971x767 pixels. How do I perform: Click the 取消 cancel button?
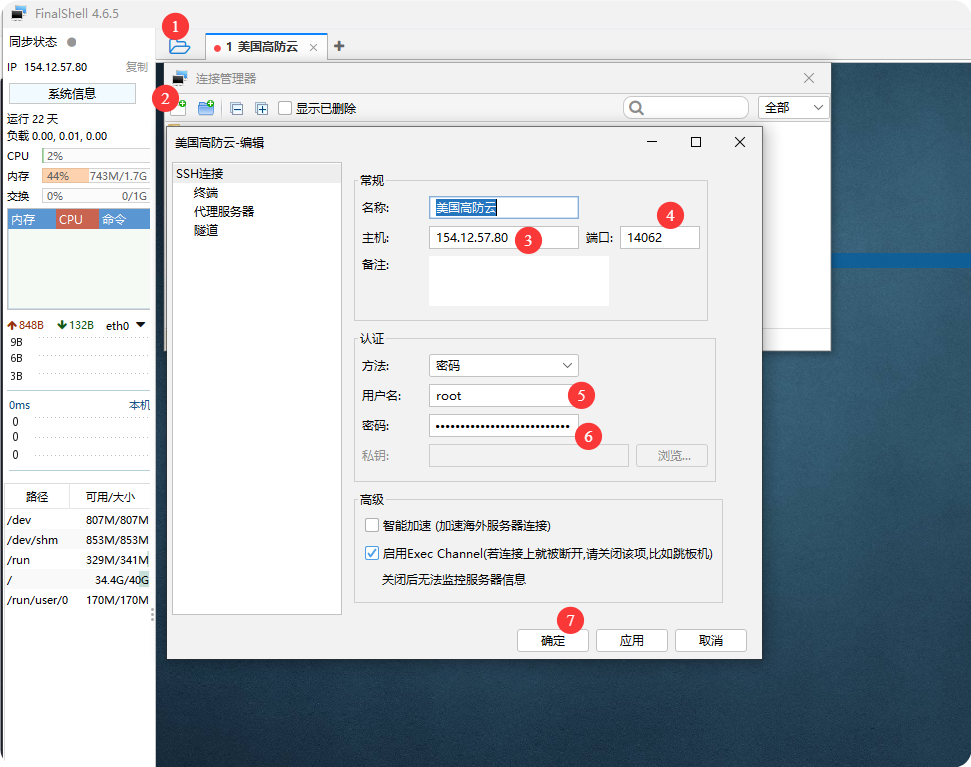710,641
